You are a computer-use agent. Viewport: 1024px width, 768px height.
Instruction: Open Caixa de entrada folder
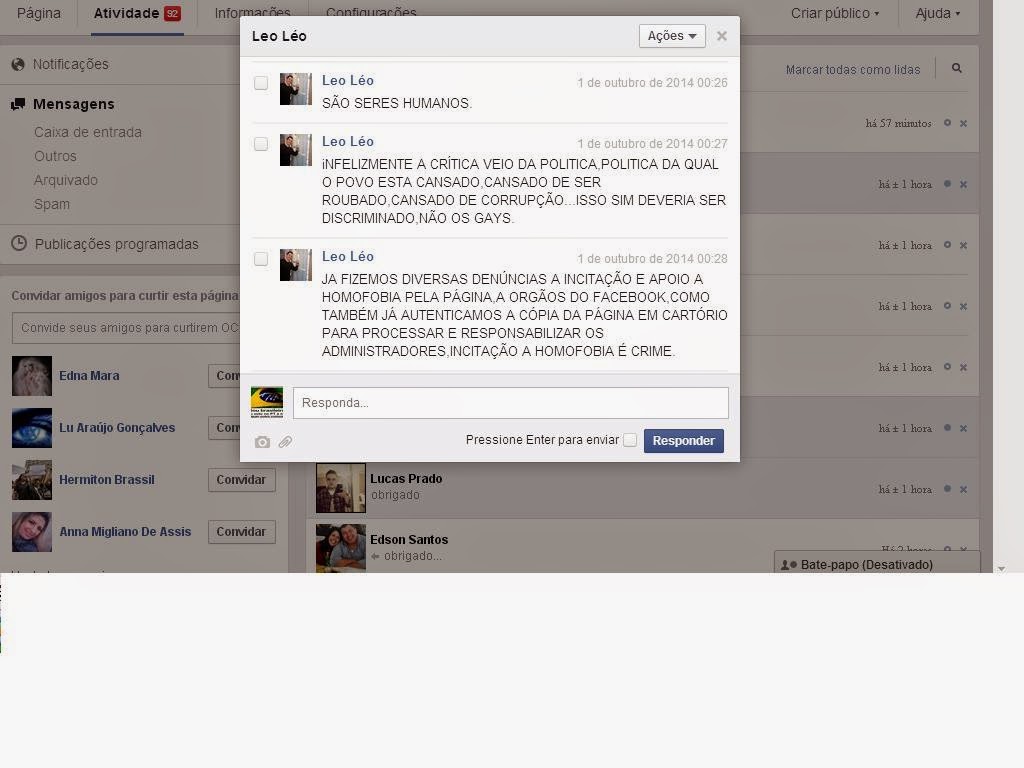click(88, 132)
